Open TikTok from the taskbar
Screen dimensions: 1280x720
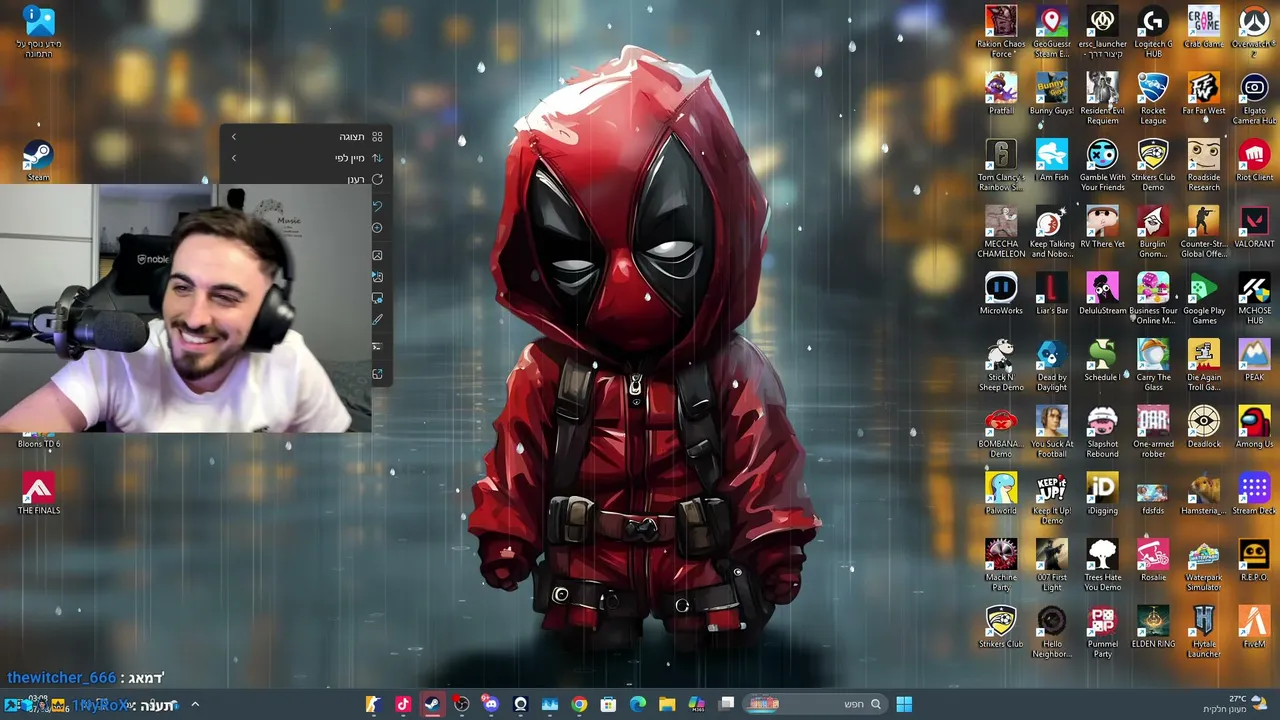(403, 704)
